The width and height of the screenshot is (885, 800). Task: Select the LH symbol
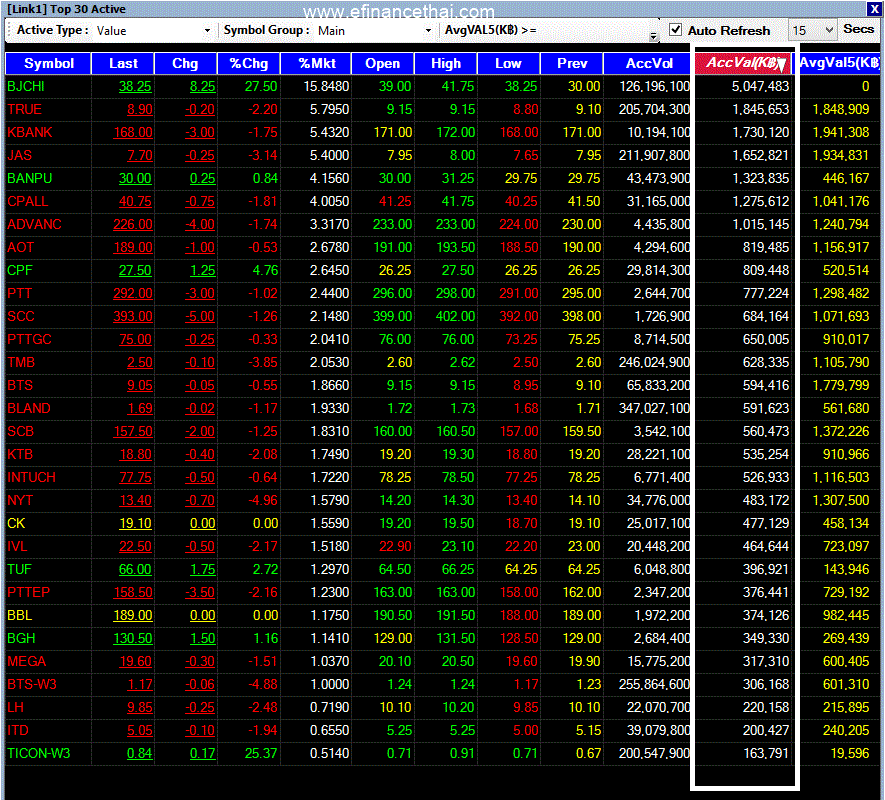pos(15,707)
